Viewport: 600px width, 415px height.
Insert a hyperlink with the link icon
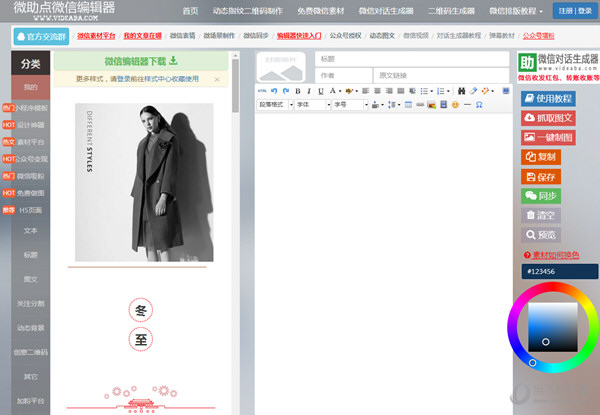click(420, 104)
